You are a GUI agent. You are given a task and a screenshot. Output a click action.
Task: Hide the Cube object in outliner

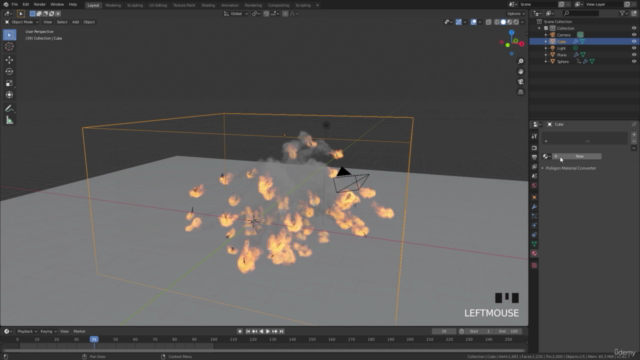pyautogui.click(x=634, y=41)
